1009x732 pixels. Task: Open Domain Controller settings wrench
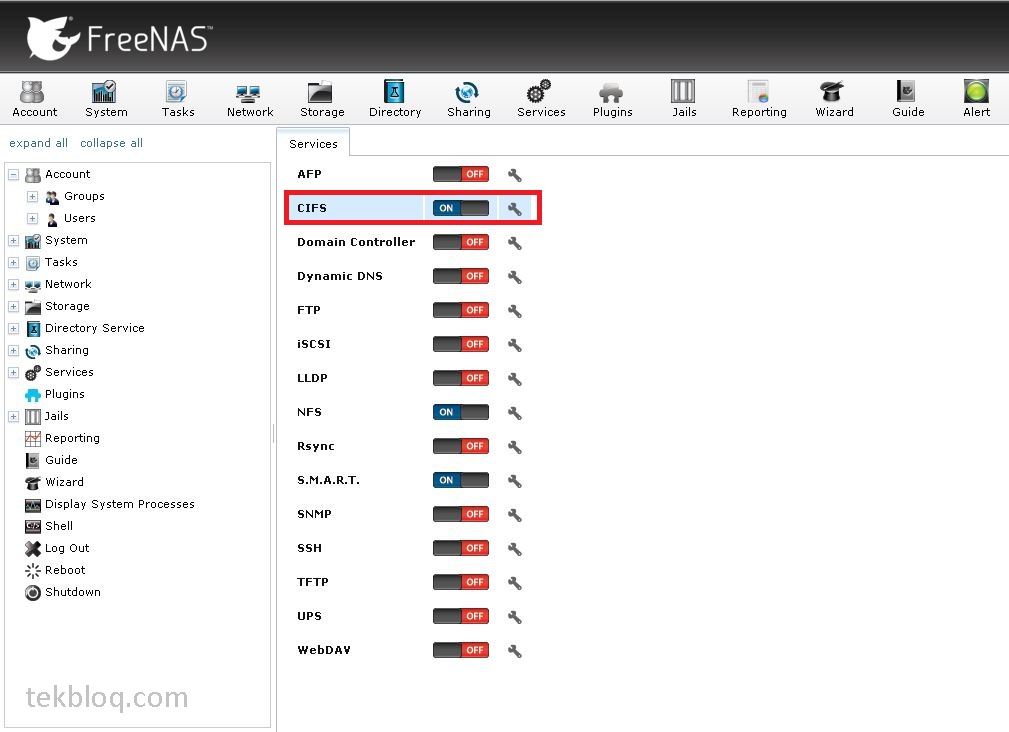point(514,242)
